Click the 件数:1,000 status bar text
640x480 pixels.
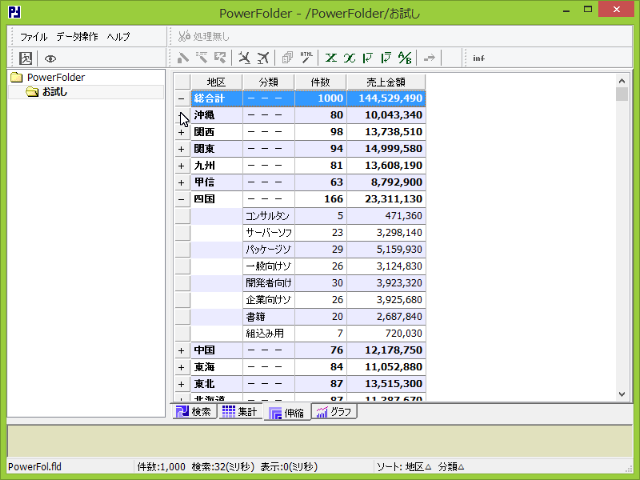click(x=161, y=467)
